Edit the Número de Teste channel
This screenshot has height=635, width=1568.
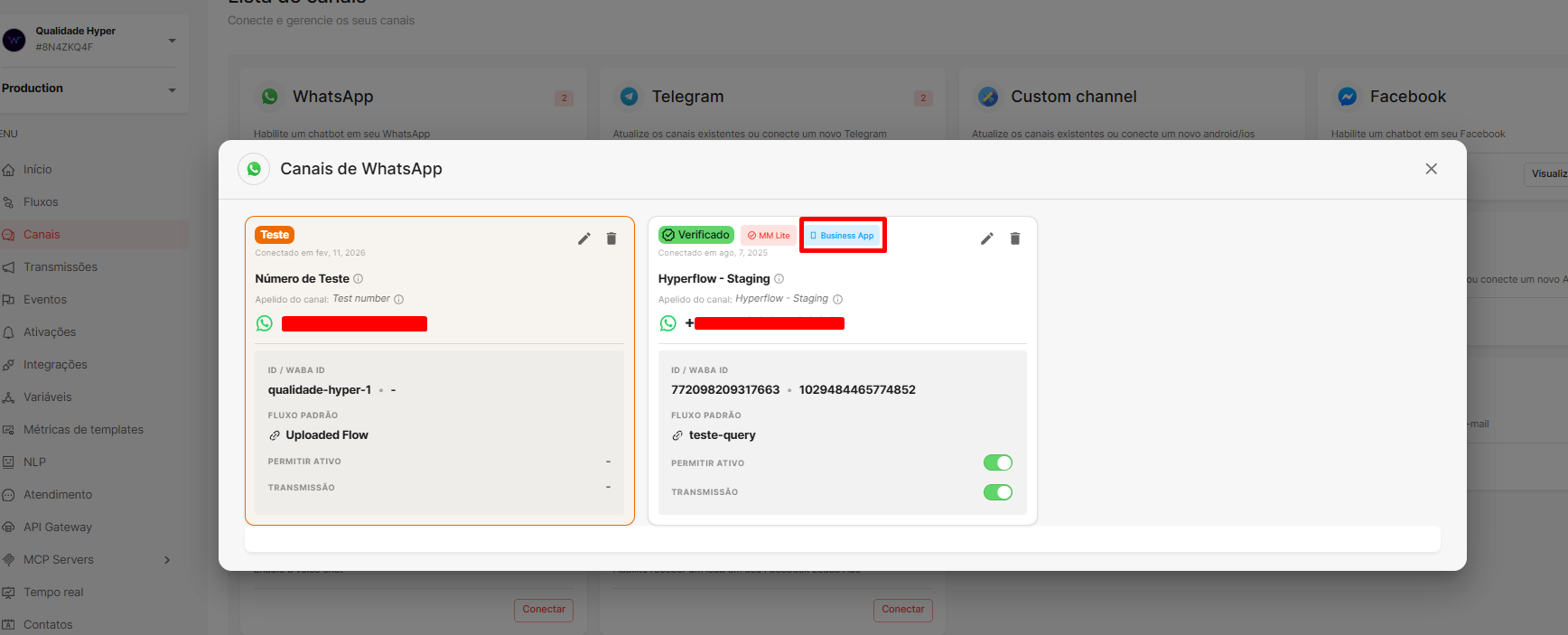pyautogui.click(x=584, y=238)
